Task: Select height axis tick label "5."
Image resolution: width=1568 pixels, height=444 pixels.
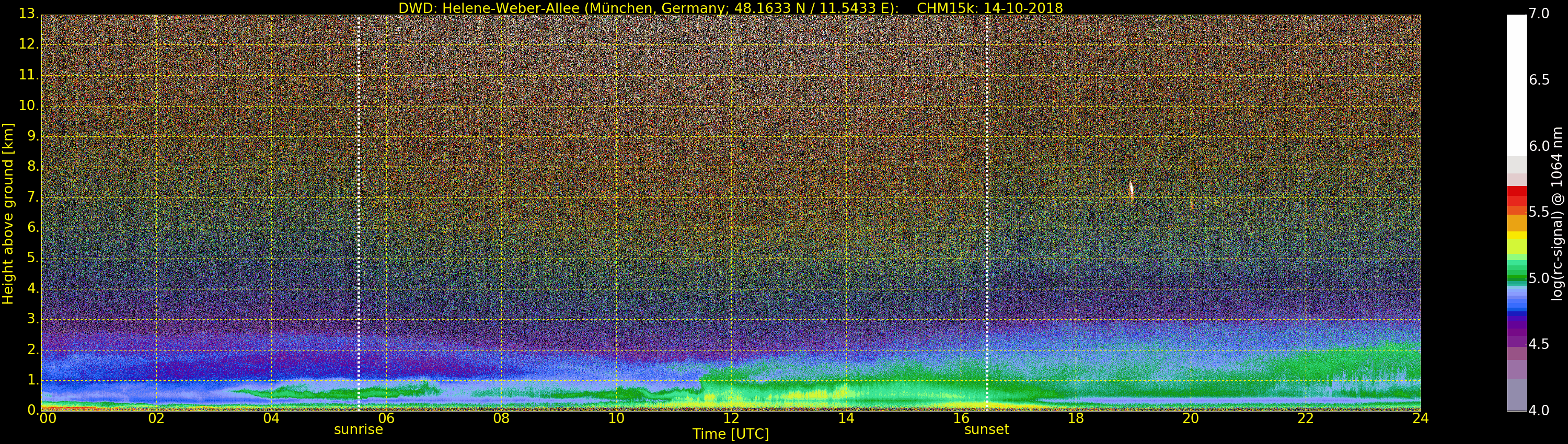Action: point(33,258)
